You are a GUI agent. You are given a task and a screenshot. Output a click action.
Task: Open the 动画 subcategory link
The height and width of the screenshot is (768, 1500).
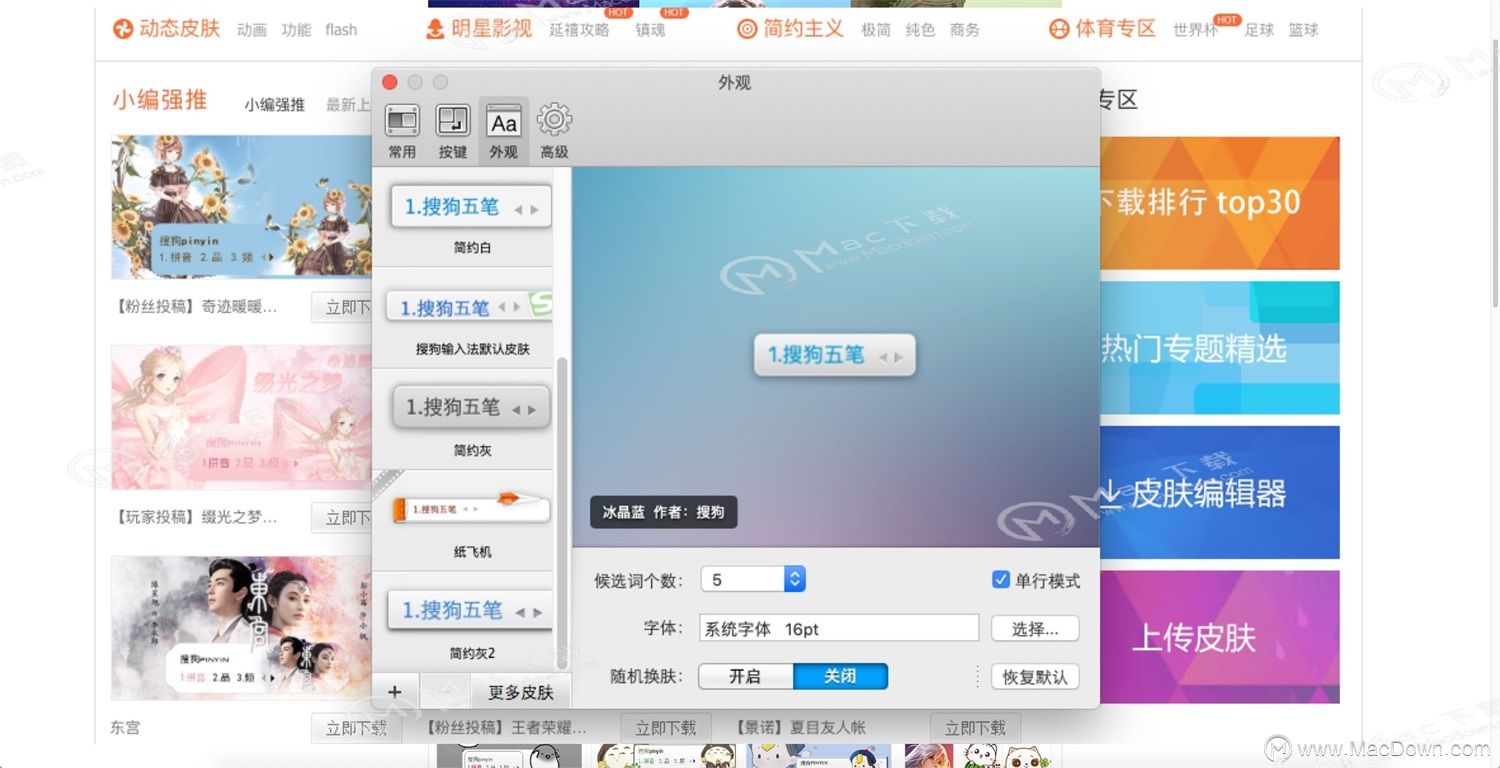click(252, 30)
